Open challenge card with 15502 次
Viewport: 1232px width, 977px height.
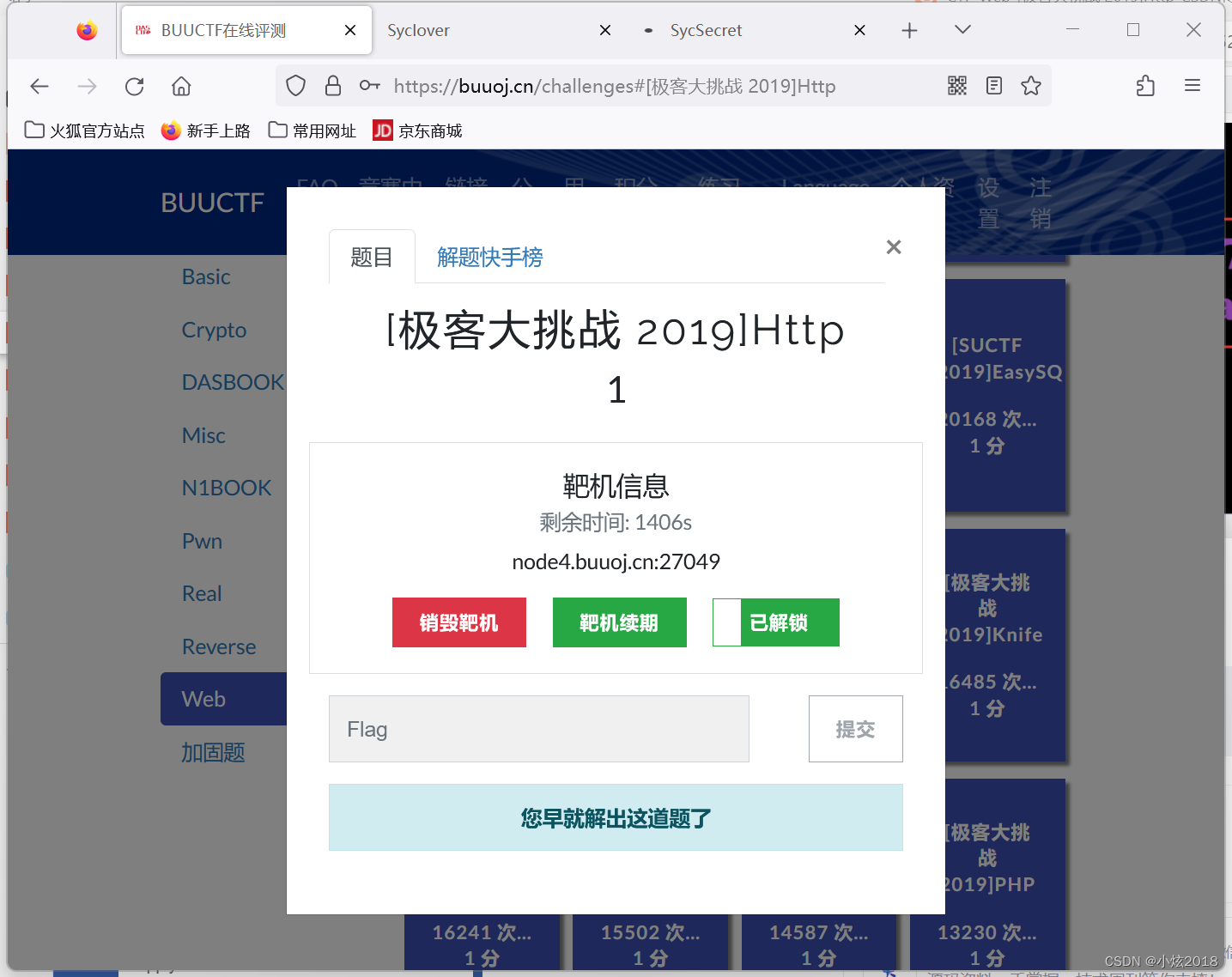coord(650,942)
